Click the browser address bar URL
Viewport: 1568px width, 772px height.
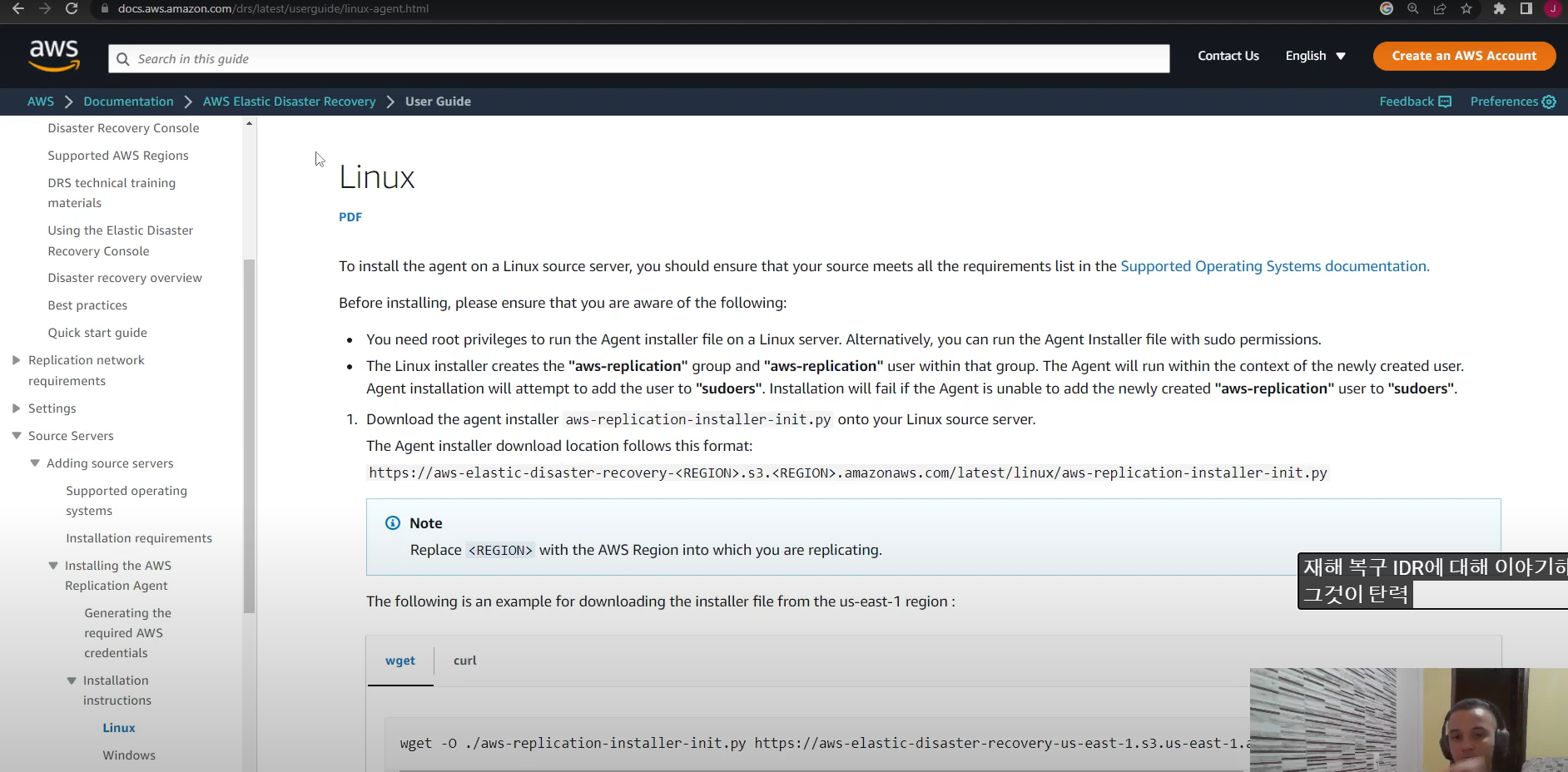(x=274, y=8)
